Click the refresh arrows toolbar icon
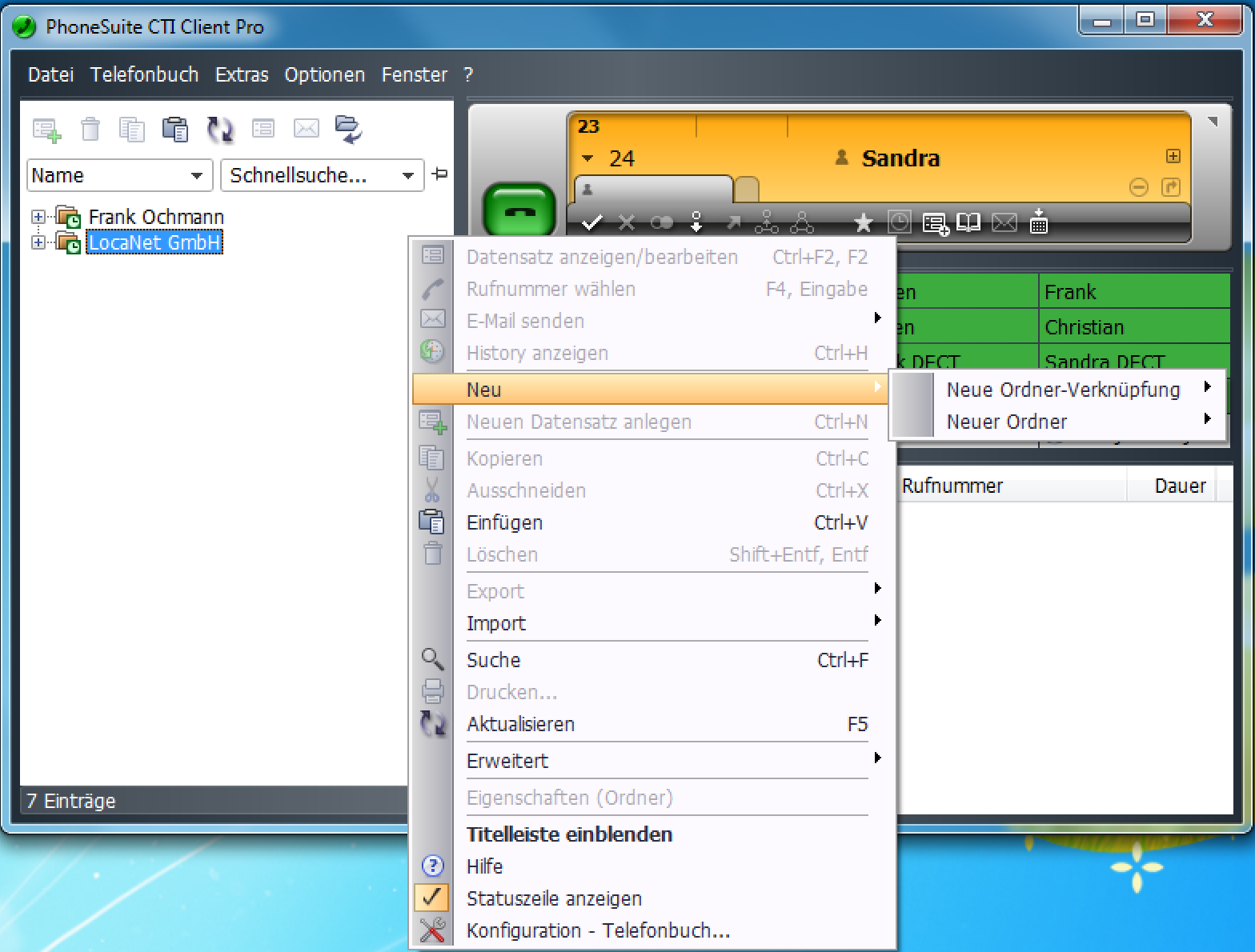The height and width of the screenshot is (952, 1255). pyautogui.click(x=219, y=129)
